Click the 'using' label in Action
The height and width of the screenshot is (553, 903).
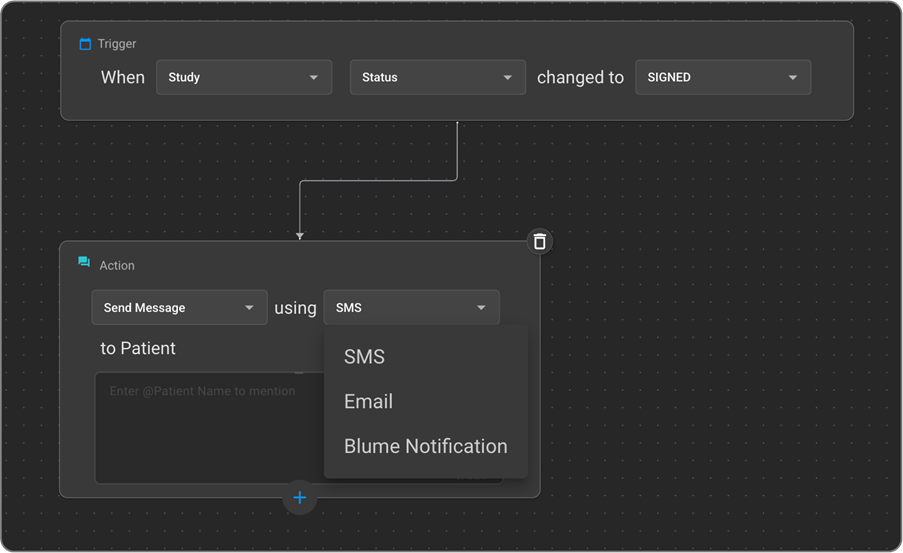click(x=295, y=308)
